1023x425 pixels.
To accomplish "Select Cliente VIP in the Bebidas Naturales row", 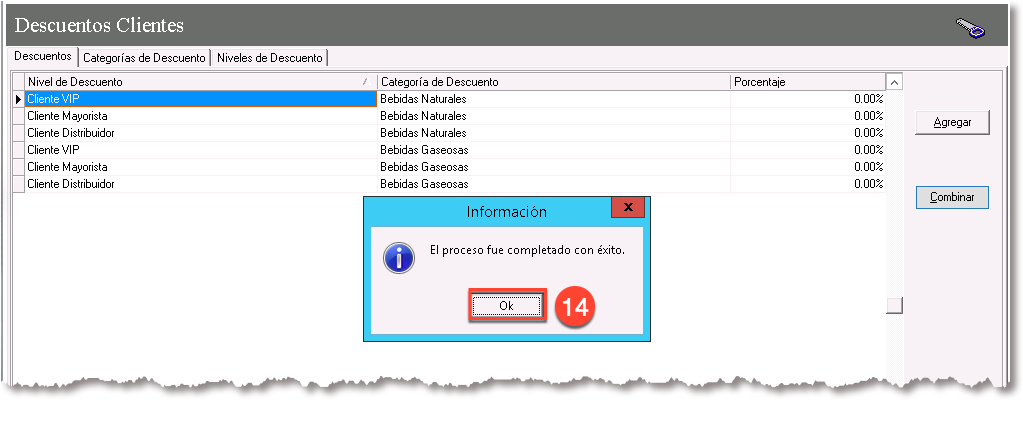I will pos(201,99).
